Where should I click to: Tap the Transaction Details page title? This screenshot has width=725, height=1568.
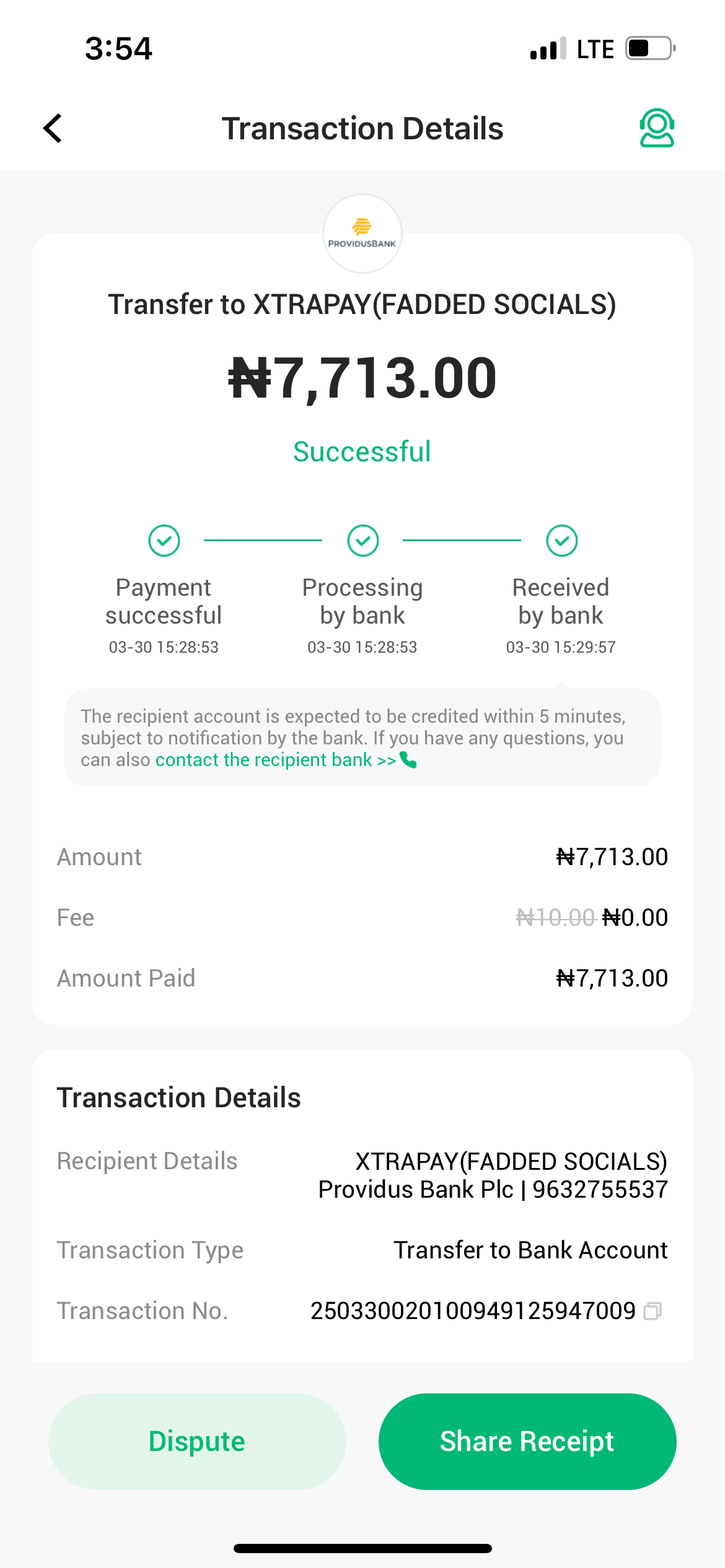pos(362,128)
